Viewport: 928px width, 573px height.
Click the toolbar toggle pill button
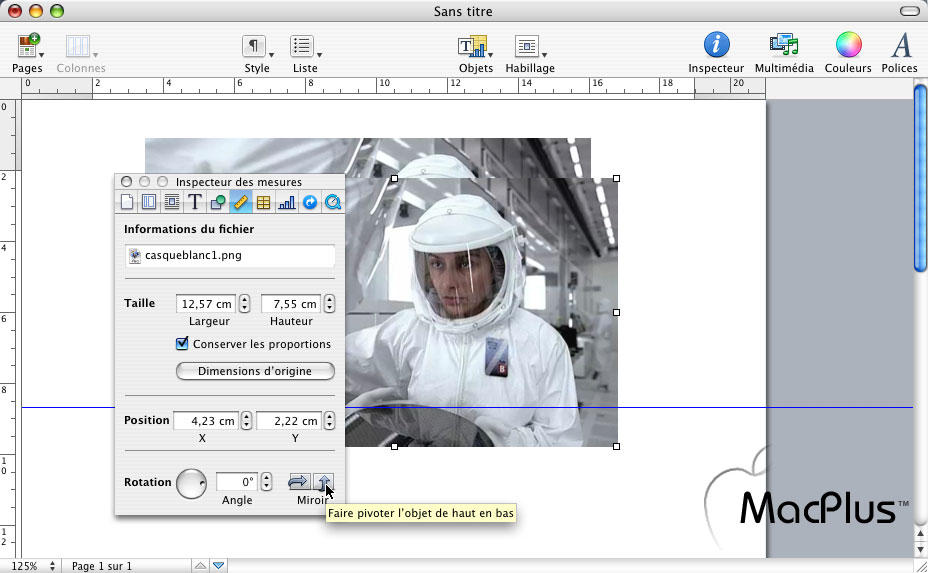pos(910,11)
